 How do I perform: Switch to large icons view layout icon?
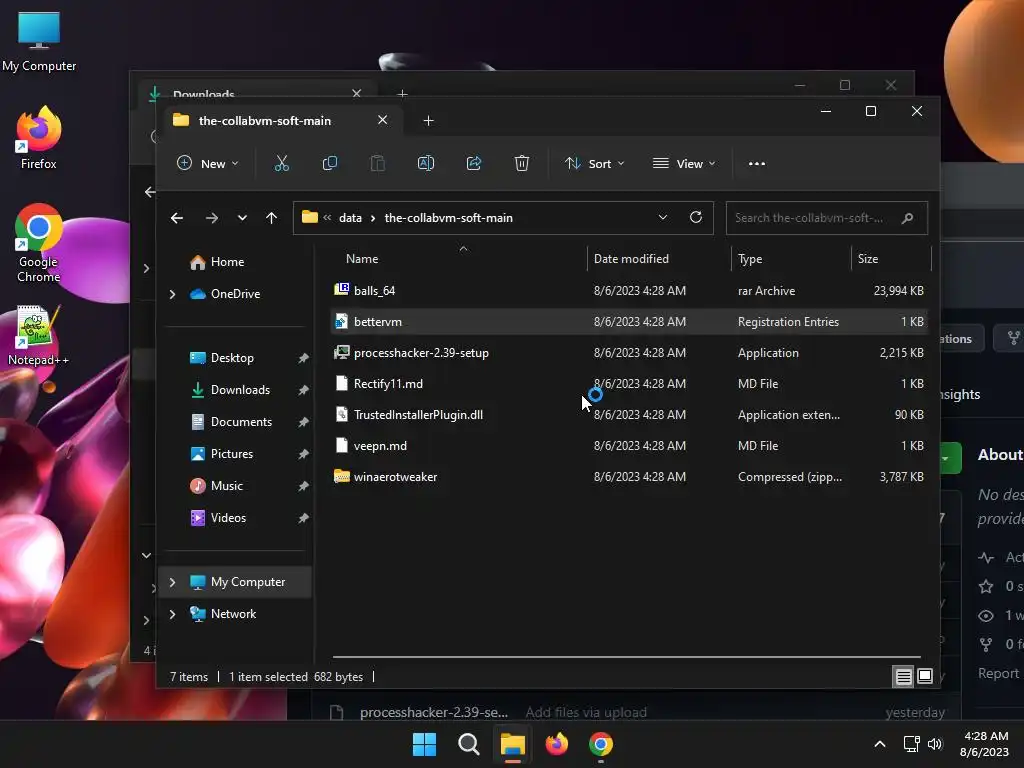point(925,676)
